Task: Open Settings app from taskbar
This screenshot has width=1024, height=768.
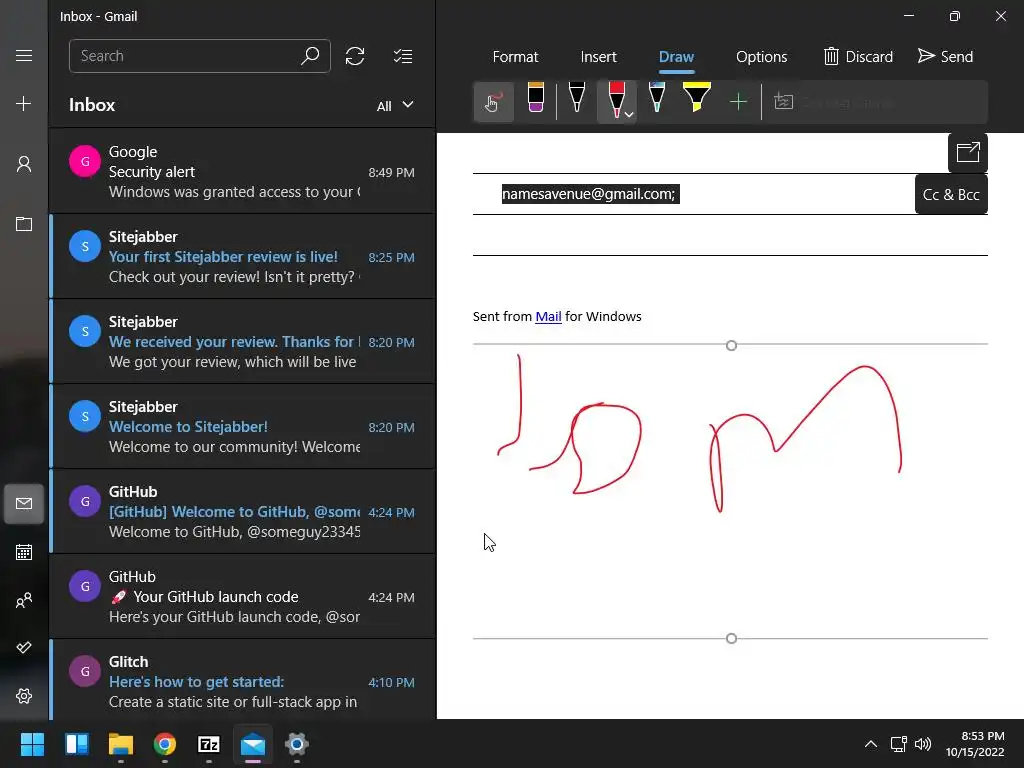Action: tap(296, 744)
